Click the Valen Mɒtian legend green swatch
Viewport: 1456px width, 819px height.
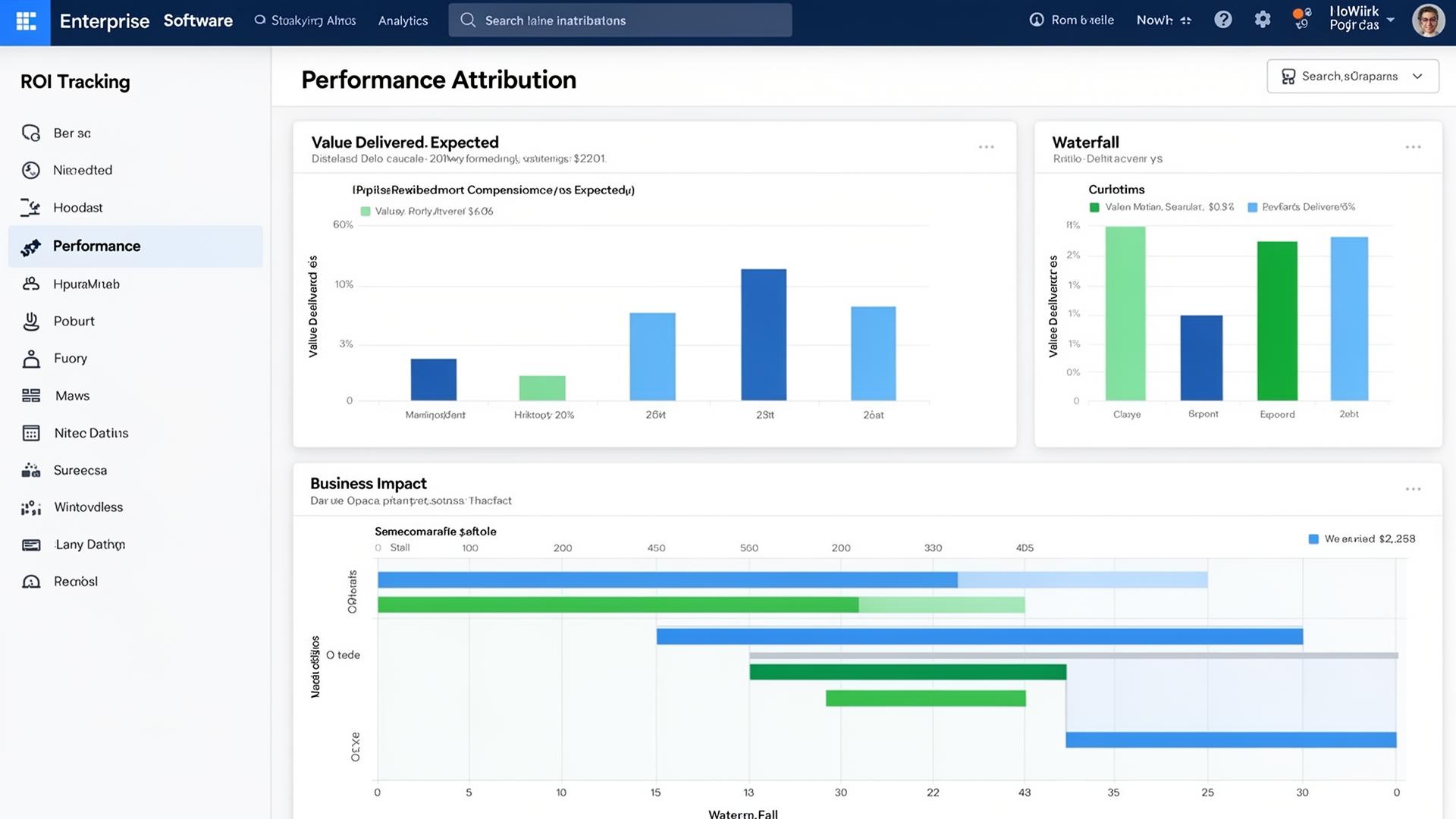click(x=1094, y=207)
